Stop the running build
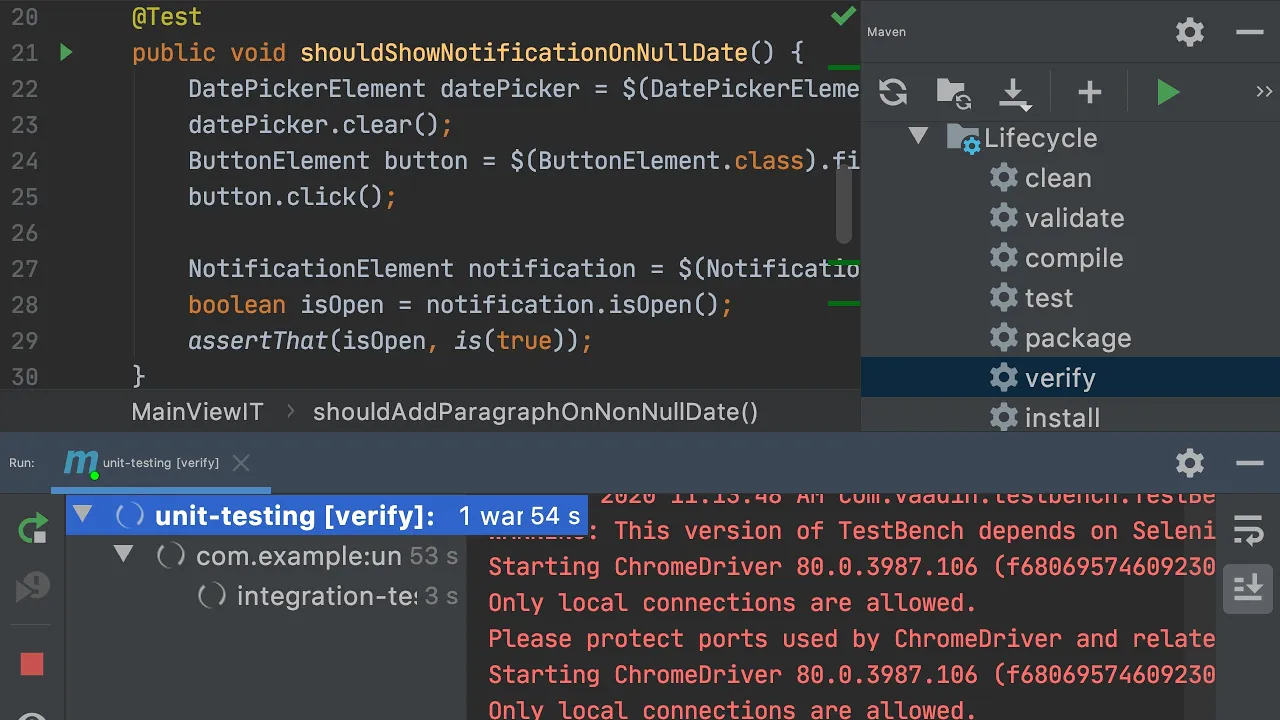The width and height of the screenshot is (1280, 720). pos(32,664)
